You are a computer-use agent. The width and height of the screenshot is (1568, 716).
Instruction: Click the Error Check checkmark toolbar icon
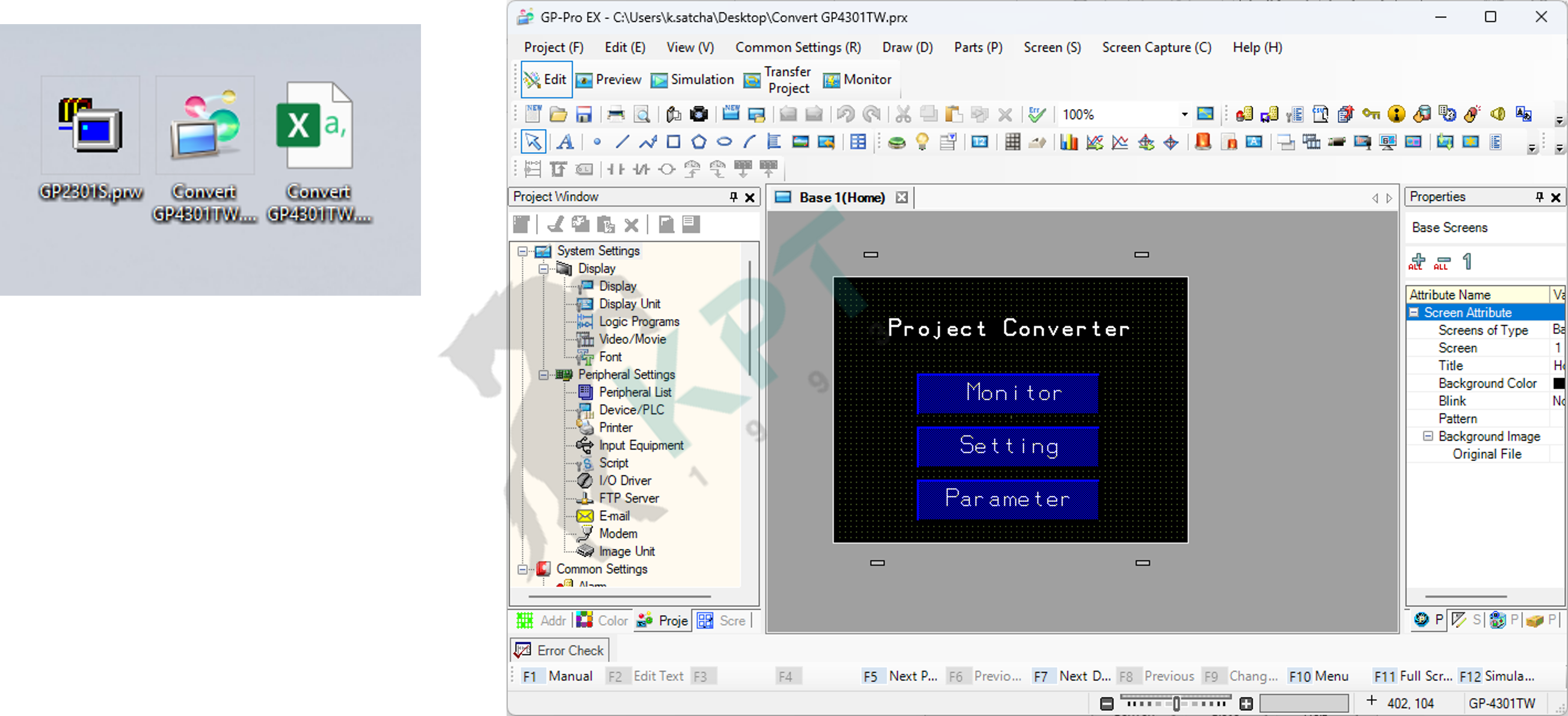coord(1036,114)
